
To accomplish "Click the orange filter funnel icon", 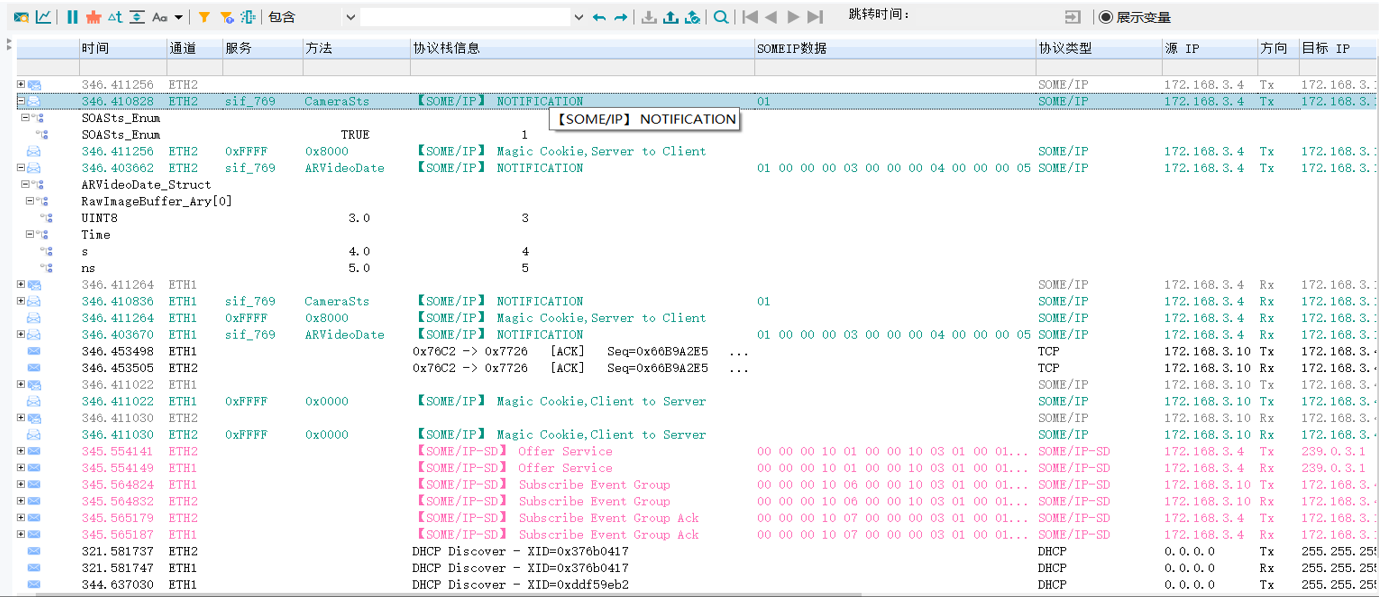I will (x=204, y=17).
